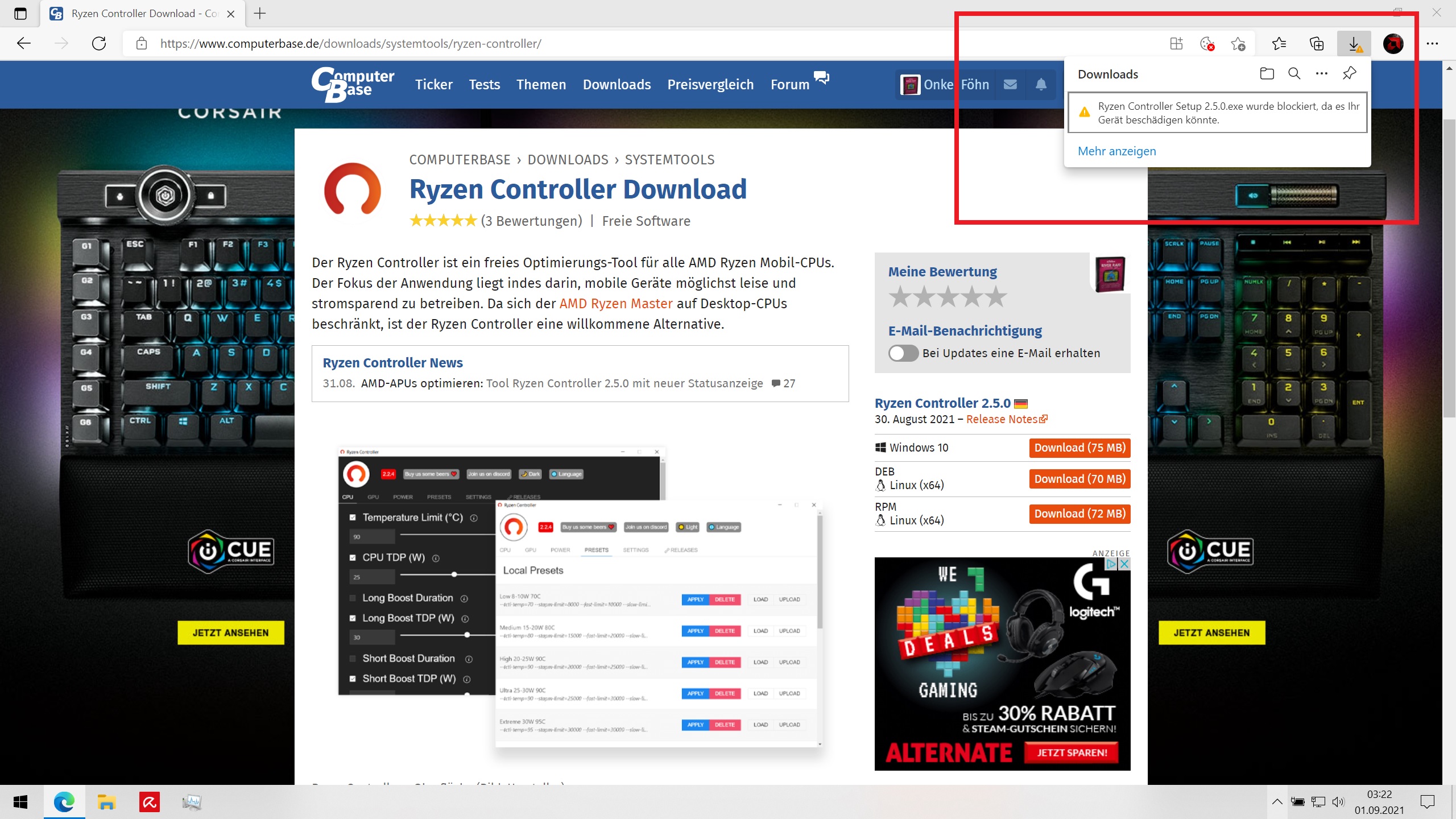Open the Favorites list
The image size is (1456, 819).
click(1279, 44)
